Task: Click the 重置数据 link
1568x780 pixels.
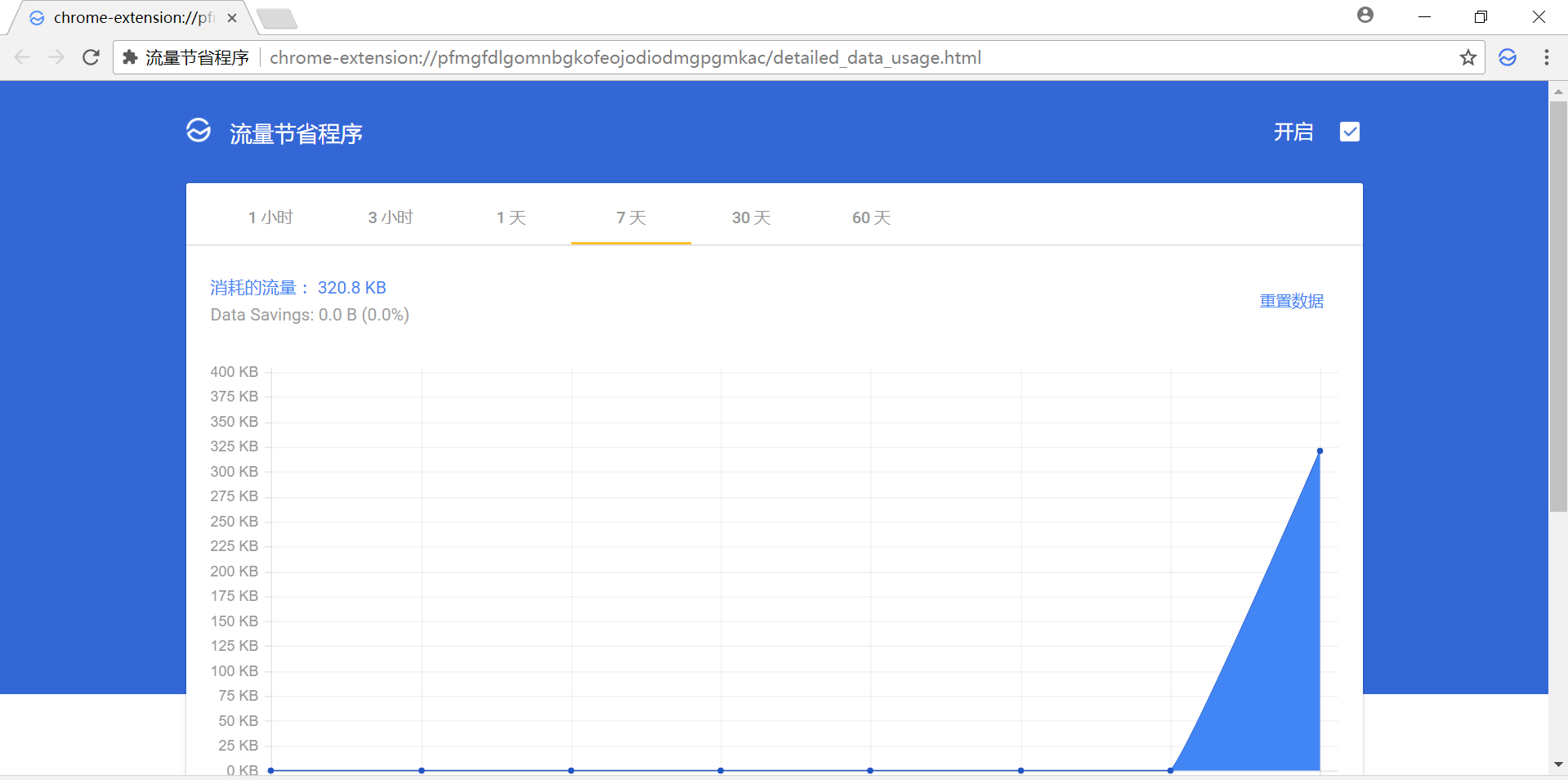Action: click(1291, 301)
